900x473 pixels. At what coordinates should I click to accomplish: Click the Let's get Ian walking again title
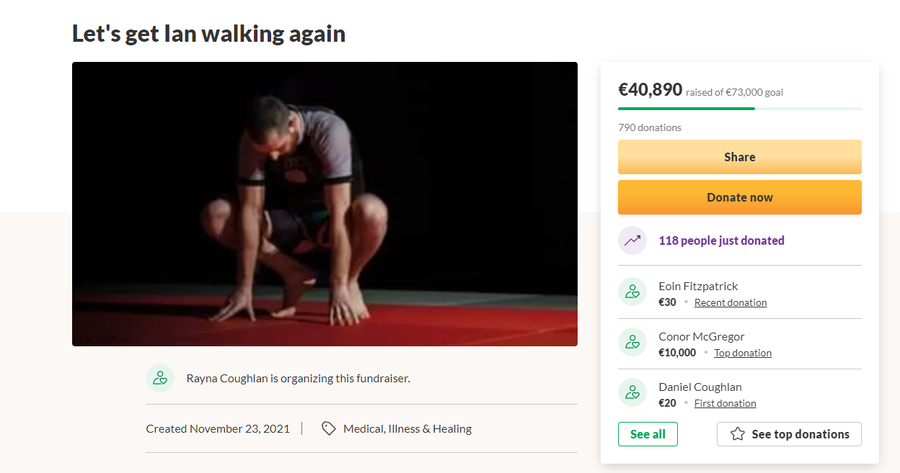tap(209, 33)
